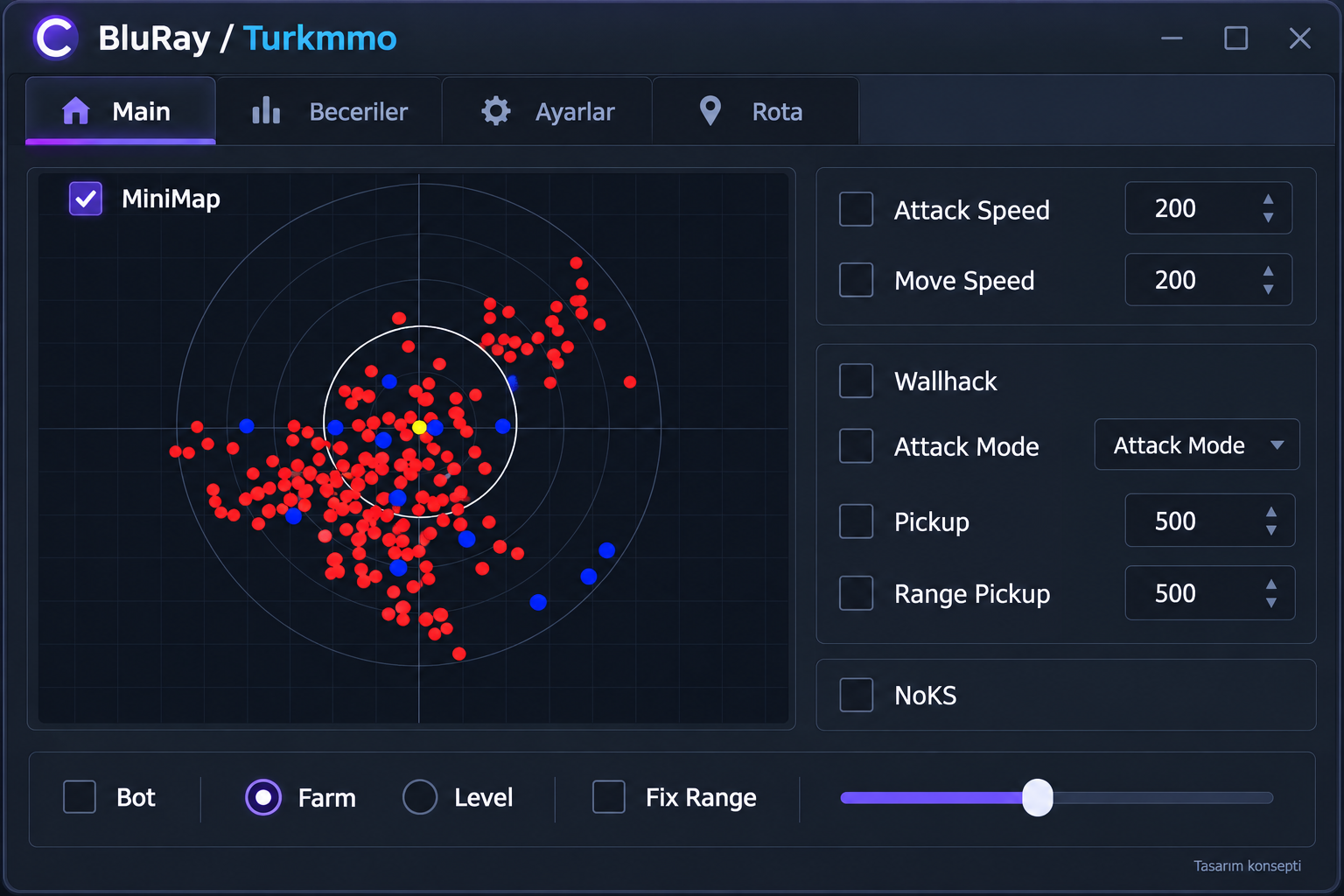Click the gear icon beside Ayarlar
The height and width of the screenshot is (896, 1344).
tap(496, 111)
